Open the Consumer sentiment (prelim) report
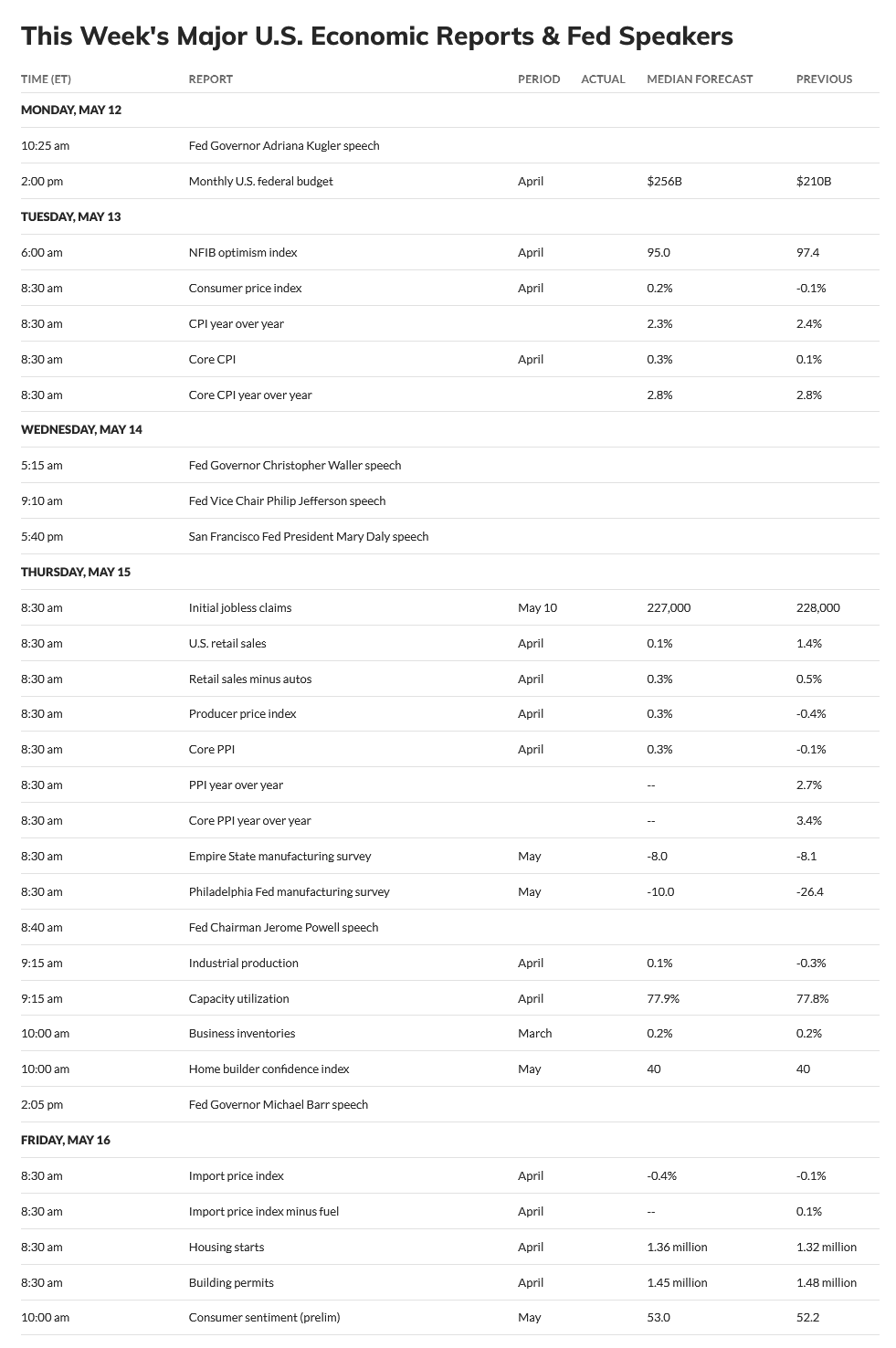Screen dimensions: 896x1348 (263, 1317)
